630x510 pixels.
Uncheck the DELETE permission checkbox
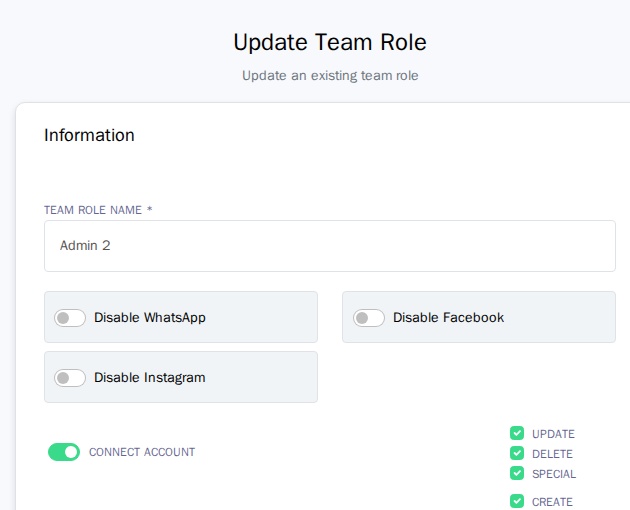tap(517, 453)
